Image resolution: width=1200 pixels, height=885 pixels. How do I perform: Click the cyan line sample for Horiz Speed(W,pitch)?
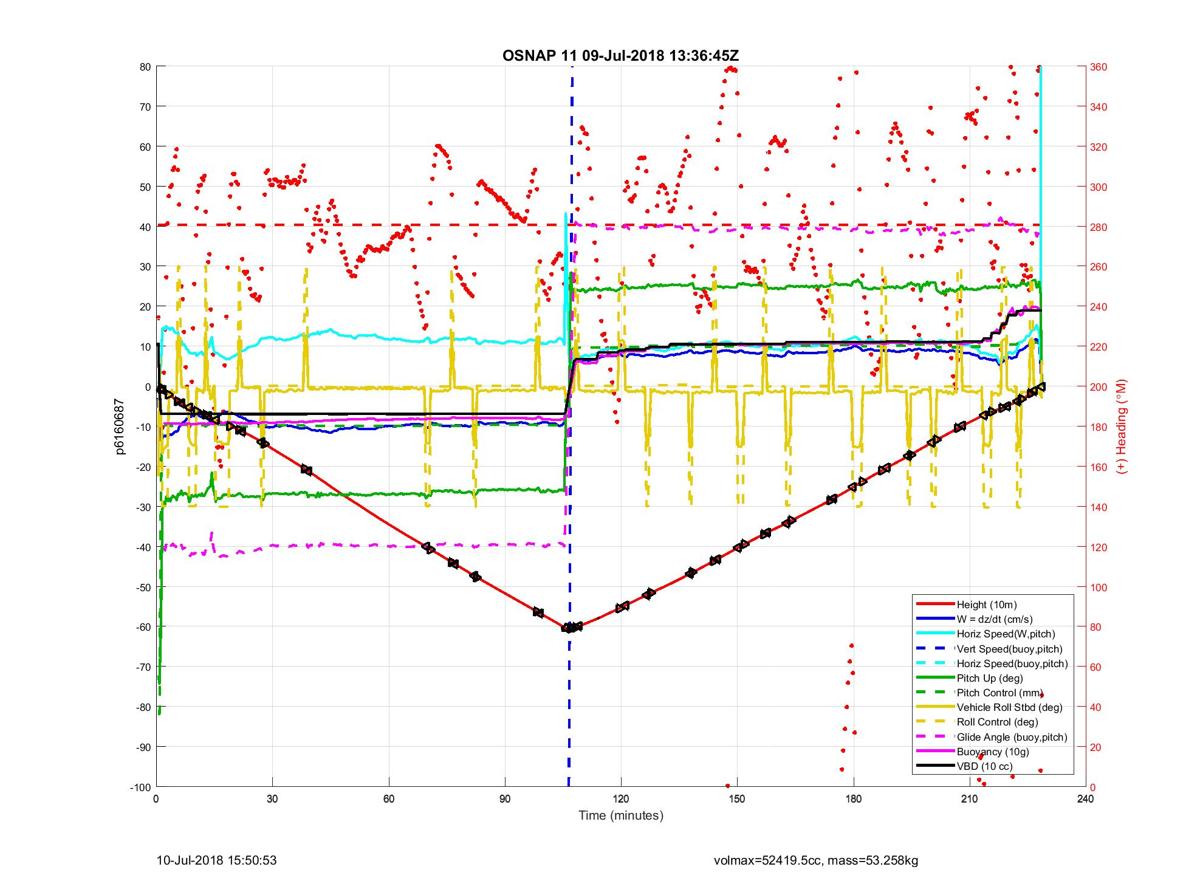pos(934,634)
